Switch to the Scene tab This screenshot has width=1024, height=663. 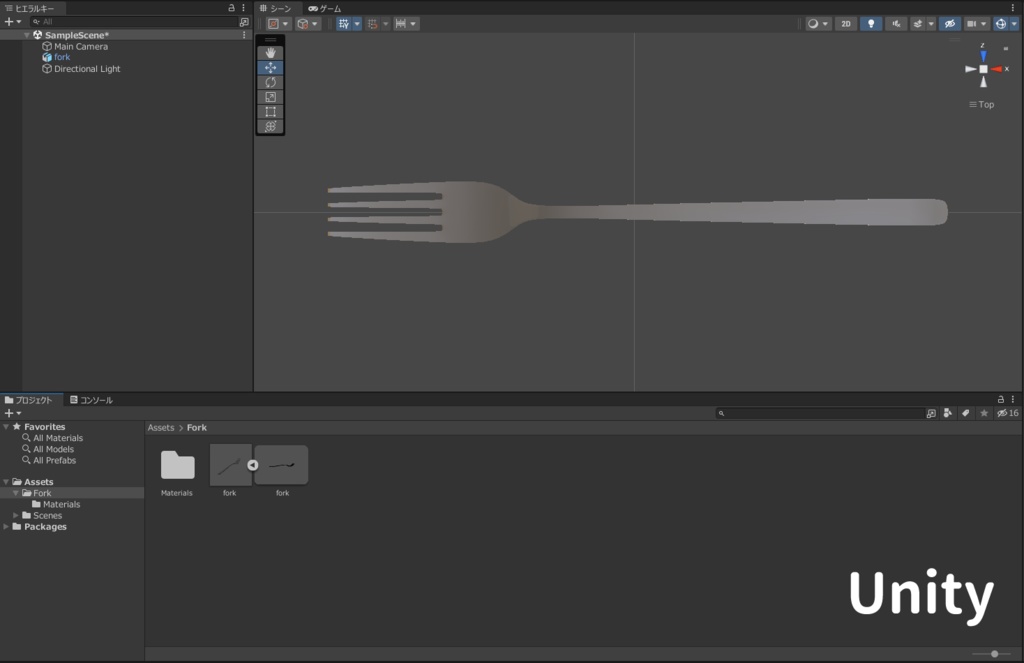click(x=276, y=8)
